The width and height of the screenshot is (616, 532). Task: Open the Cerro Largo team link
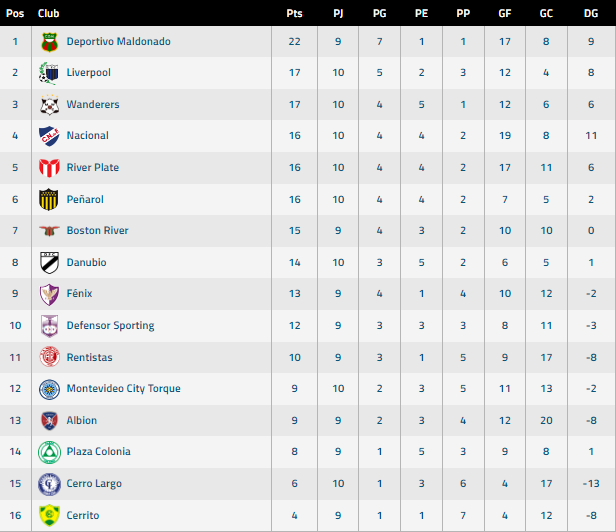94,484
